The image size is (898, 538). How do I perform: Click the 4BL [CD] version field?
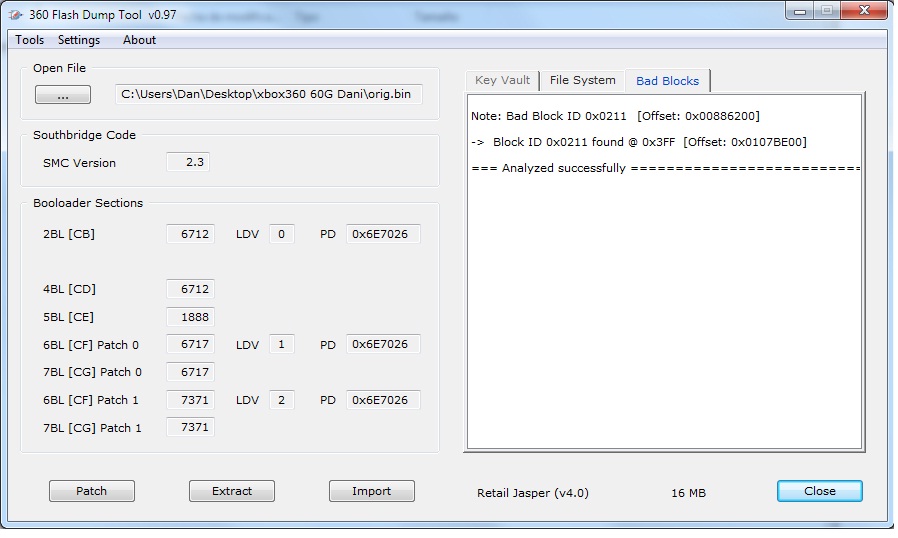(191, 289)
